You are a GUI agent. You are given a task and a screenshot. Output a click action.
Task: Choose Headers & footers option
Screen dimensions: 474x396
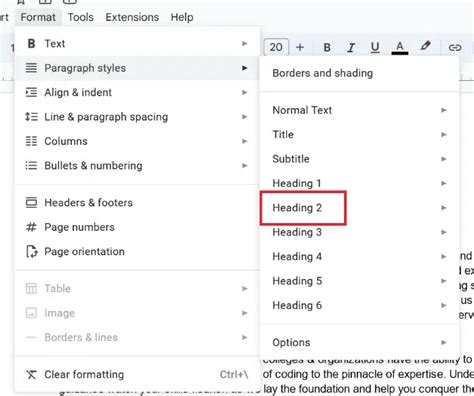(137, 203)
